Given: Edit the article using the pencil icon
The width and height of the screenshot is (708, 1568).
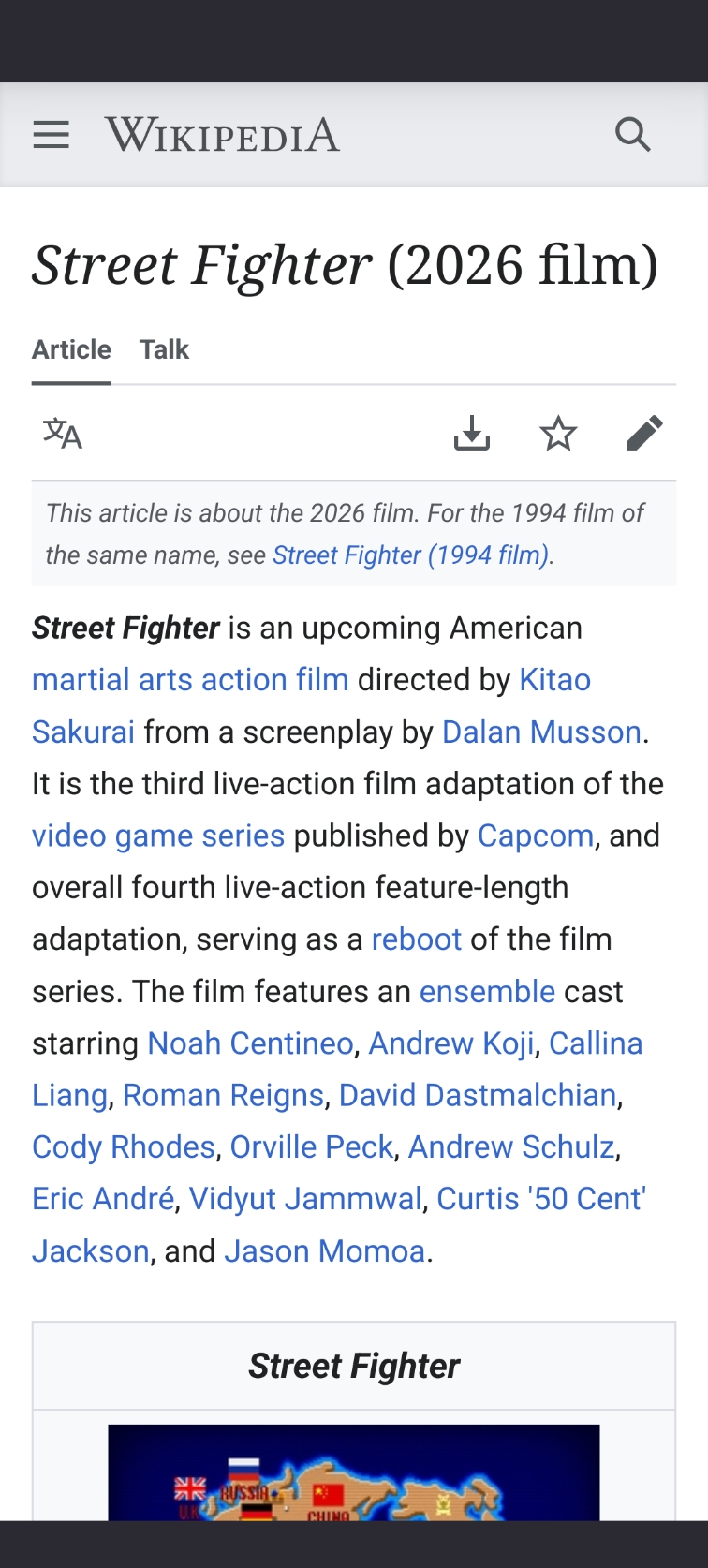Looking at the screenshot, I should point(644,434).
